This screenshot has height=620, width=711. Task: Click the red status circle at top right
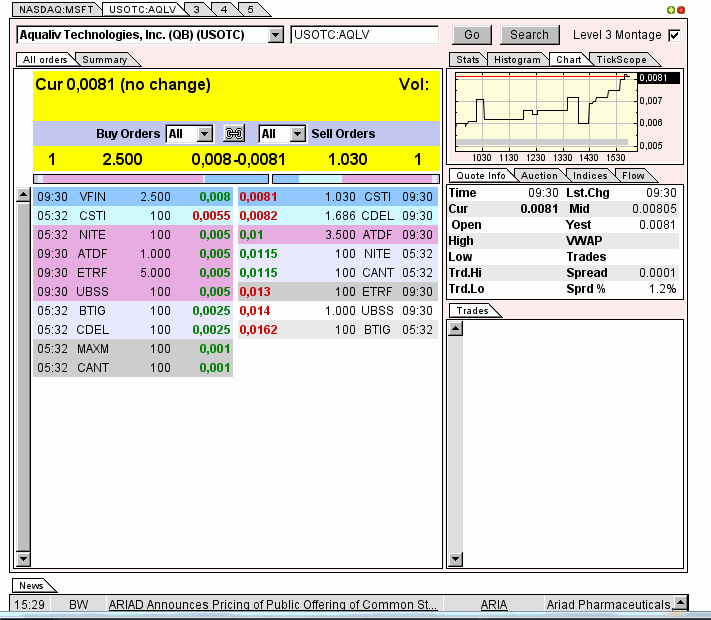(x=680, y=10)
